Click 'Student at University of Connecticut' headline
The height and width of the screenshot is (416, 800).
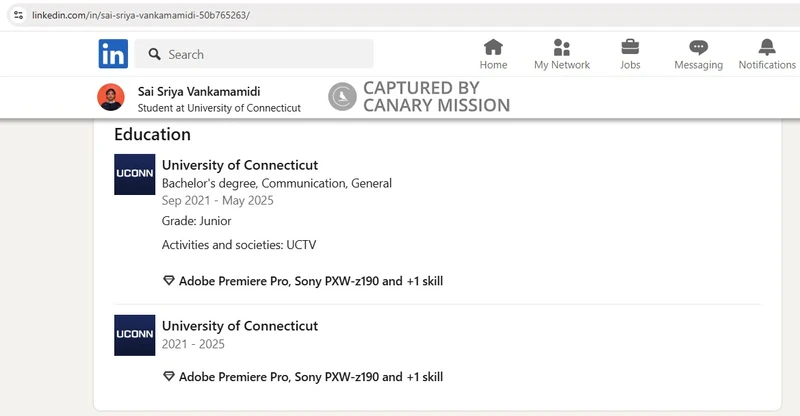(x=219, y=108)
